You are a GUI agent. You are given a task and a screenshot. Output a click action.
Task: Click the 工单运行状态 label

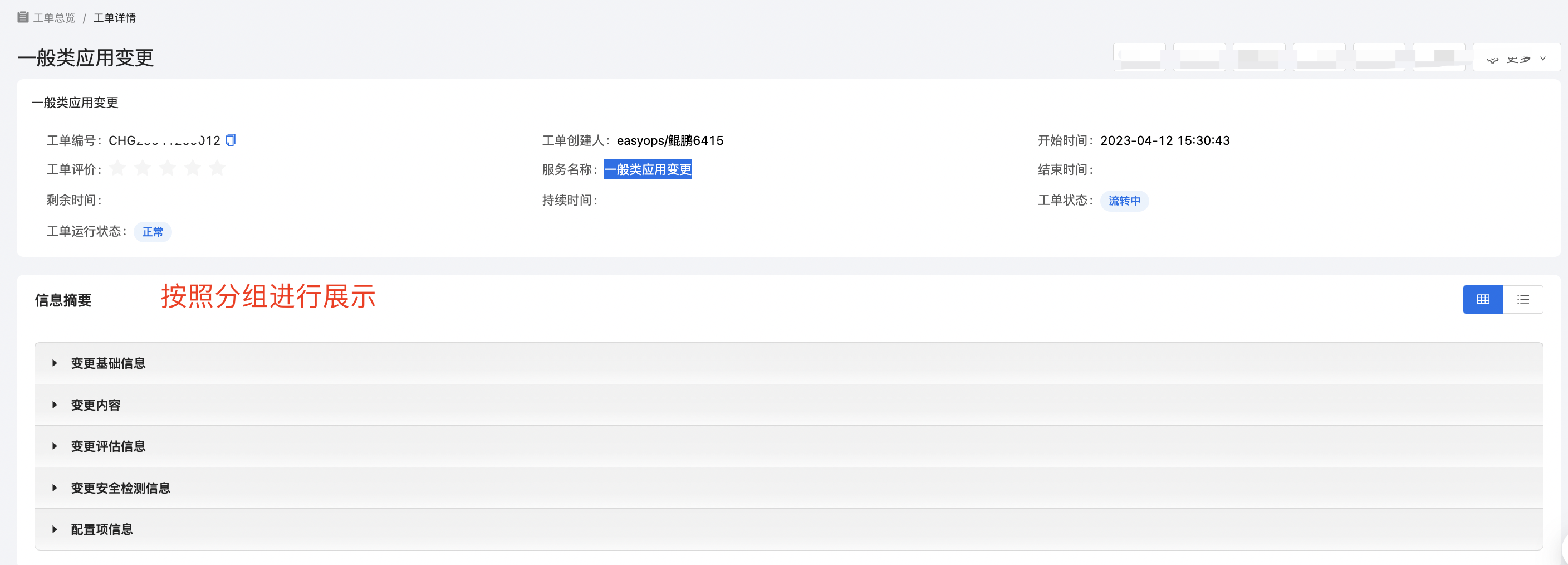[x=87, y=231]
